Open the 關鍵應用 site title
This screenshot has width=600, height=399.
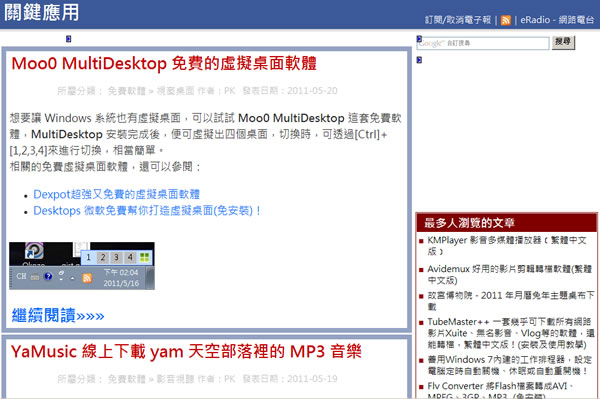pyautogui.click(x=41, y=12)
